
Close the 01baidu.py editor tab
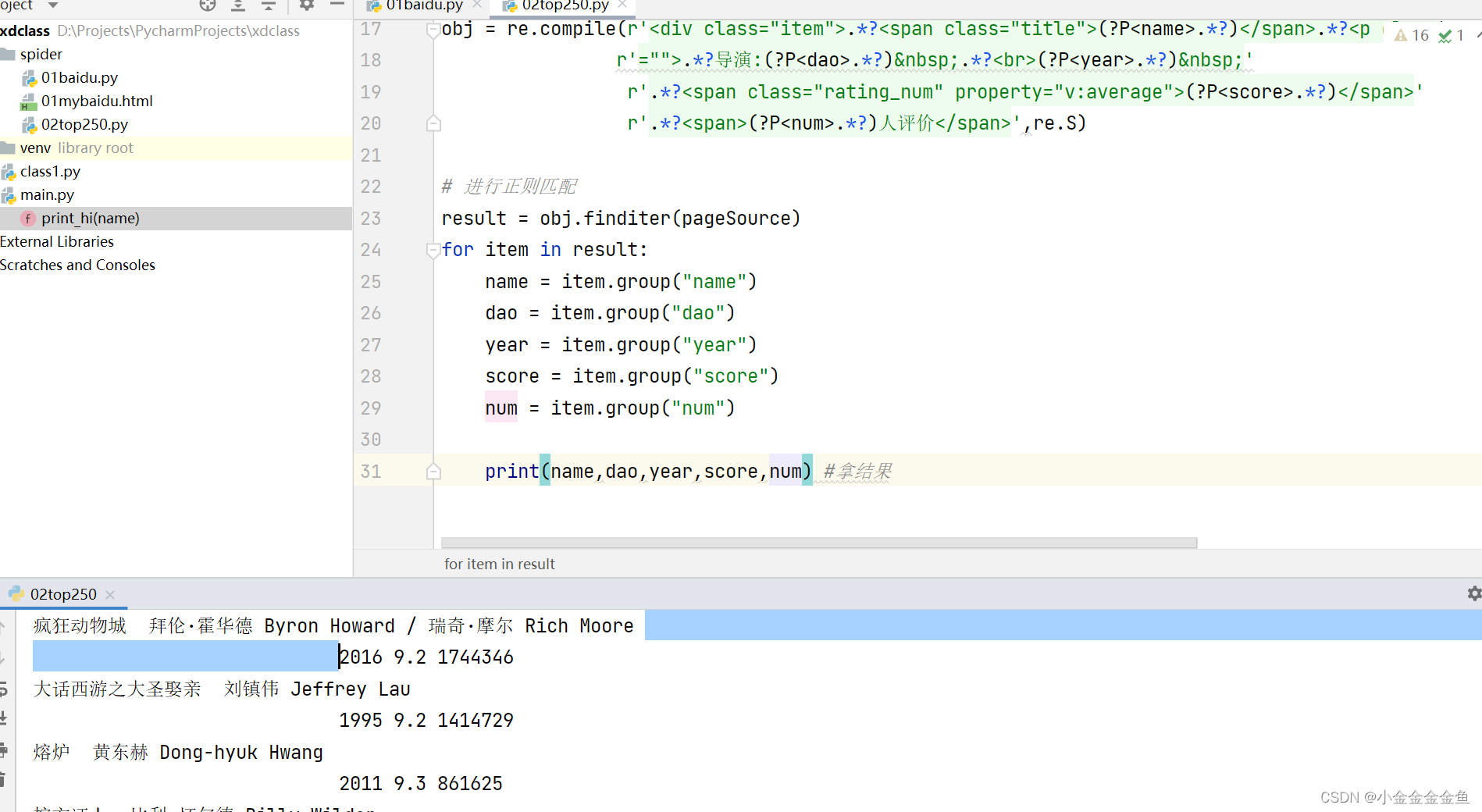coord(477,5)
